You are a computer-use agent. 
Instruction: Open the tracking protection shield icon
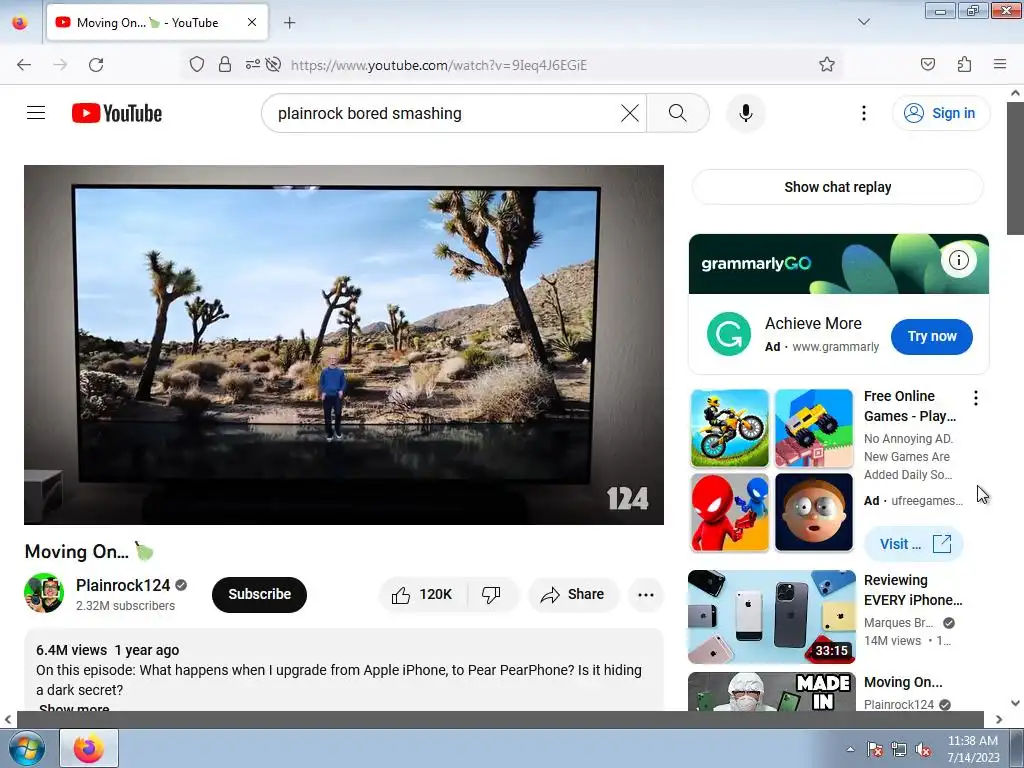pyautogui.click(x=197, y=65)
